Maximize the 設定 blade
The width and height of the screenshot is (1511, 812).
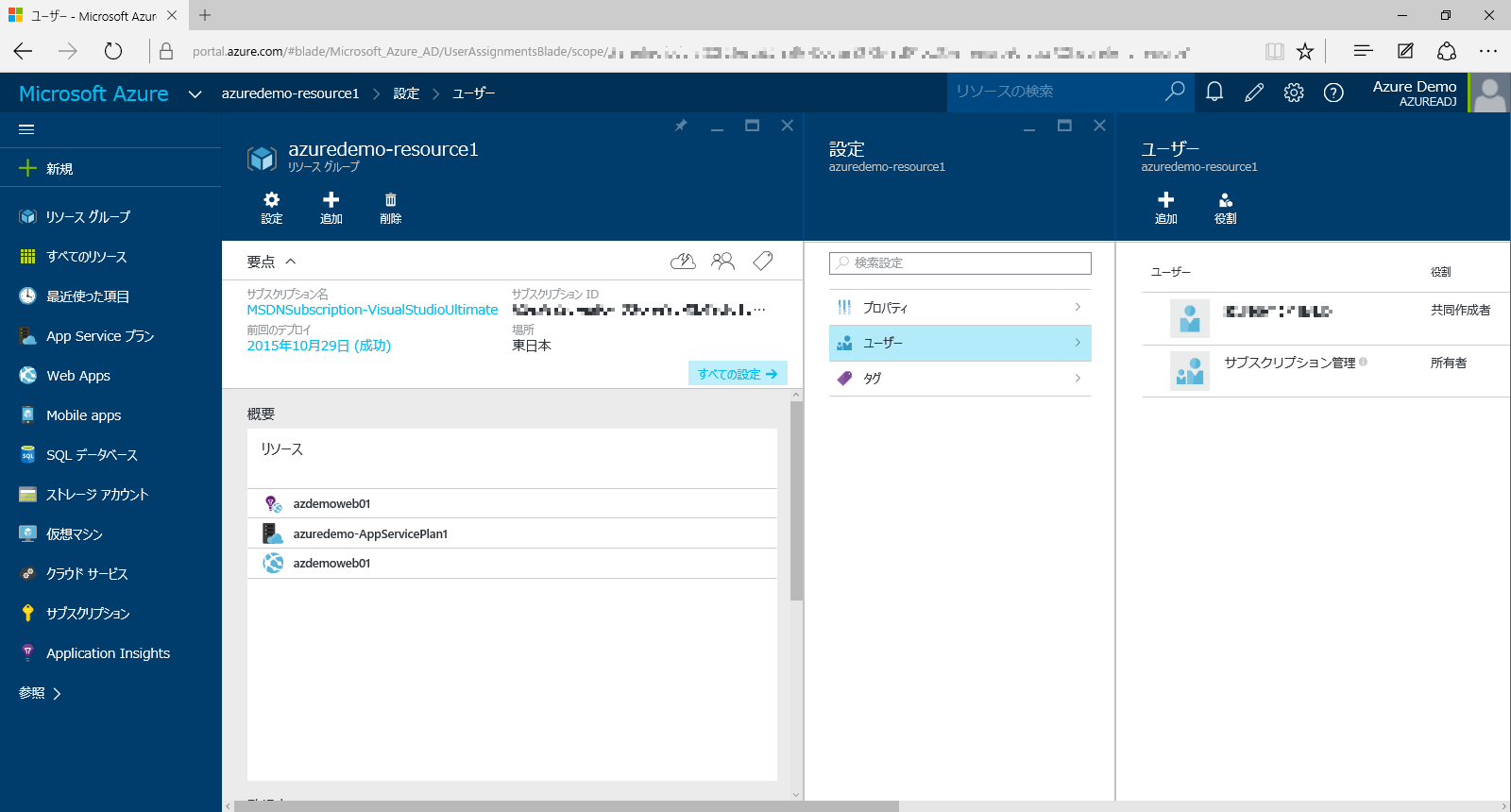click(1064, 126)
